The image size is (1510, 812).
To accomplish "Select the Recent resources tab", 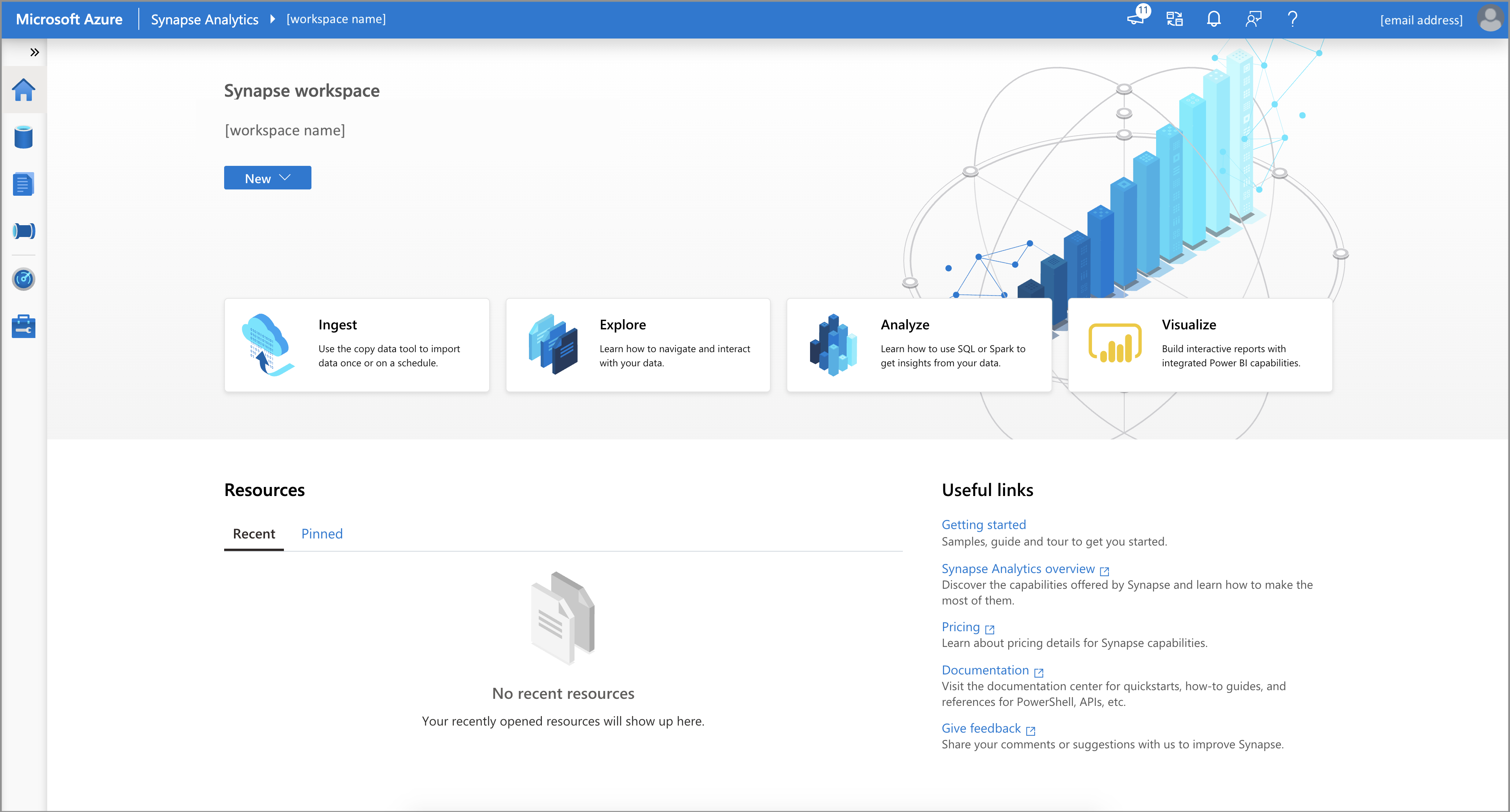I will (x=252, y=533).
